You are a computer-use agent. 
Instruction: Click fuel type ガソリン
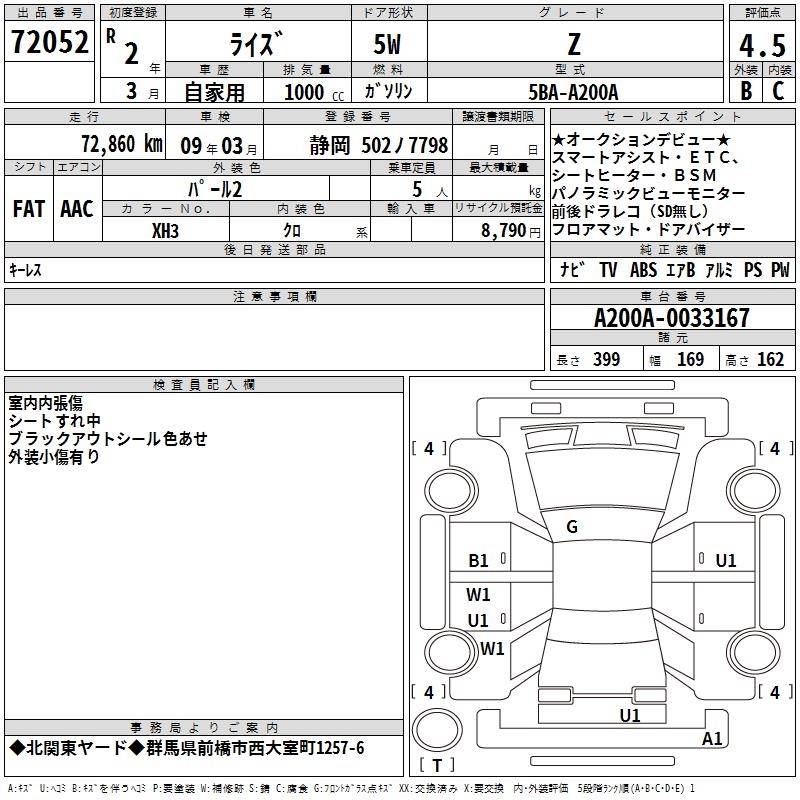(x=388, y=91)
